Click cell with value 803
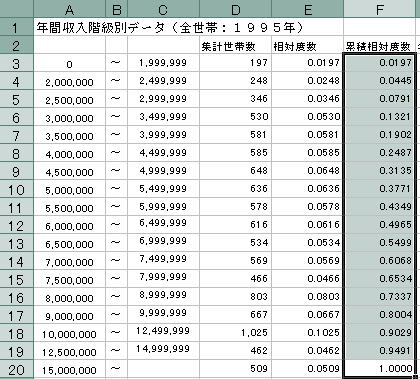The height and width of the screenshot is (379, 420). [235, 297]
